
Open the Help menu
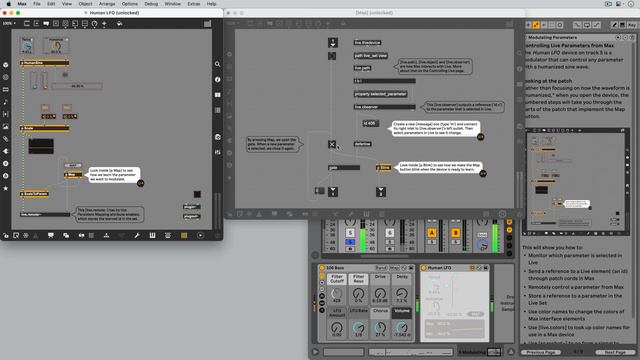[211, 4]
